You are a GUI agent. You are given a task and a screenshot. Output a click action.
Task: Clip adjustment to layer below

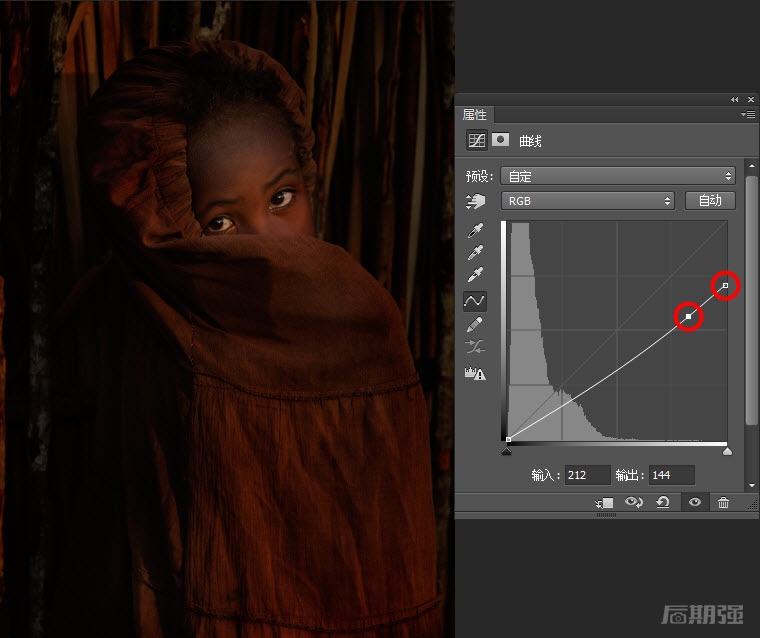click(x=604, y=503)
